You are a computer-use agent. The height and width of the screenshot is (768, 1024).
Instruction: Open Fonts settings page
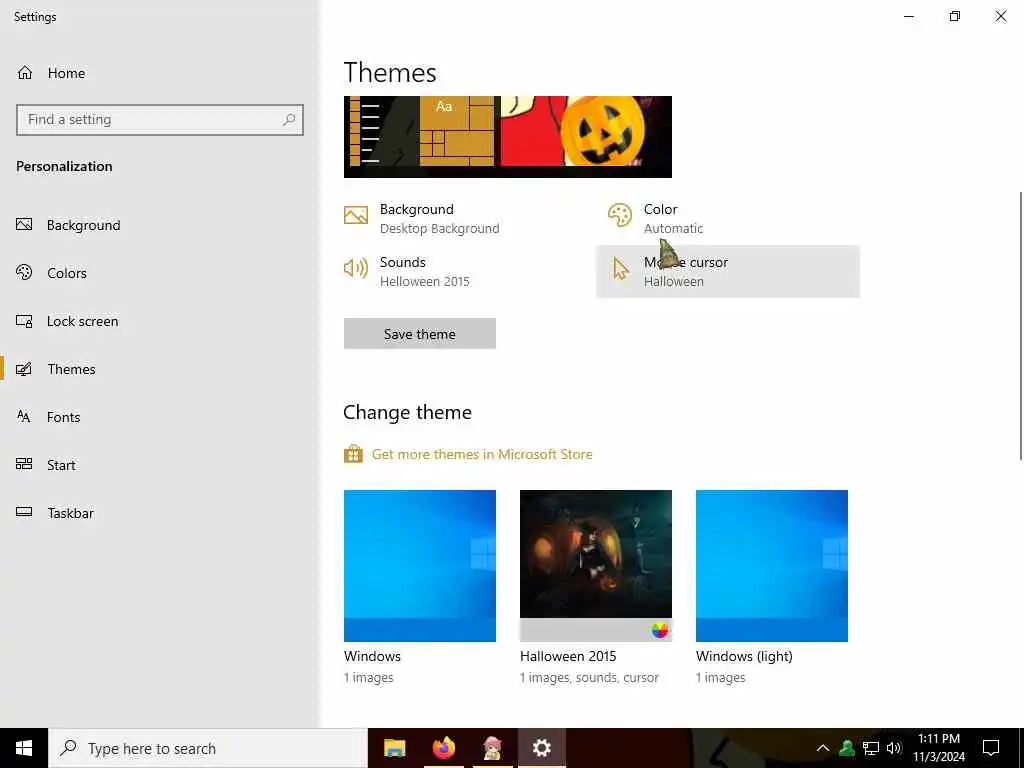[x=160, y=417]
